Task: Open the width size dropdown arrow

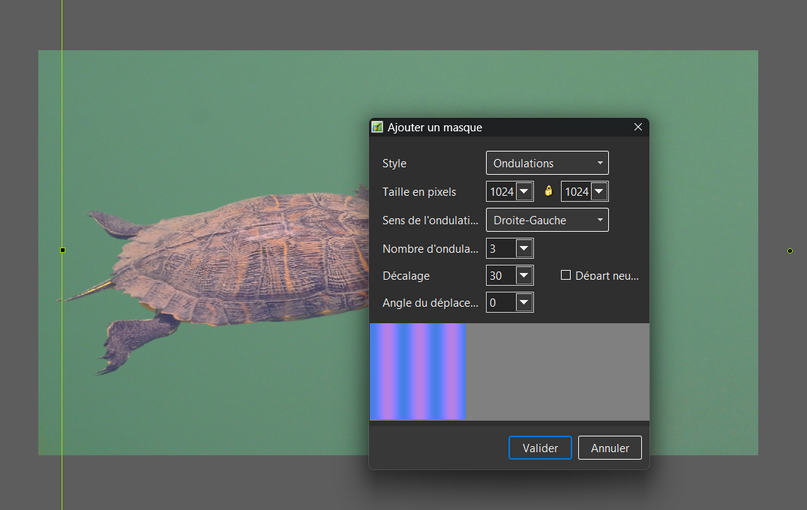Action: point(524,191)
